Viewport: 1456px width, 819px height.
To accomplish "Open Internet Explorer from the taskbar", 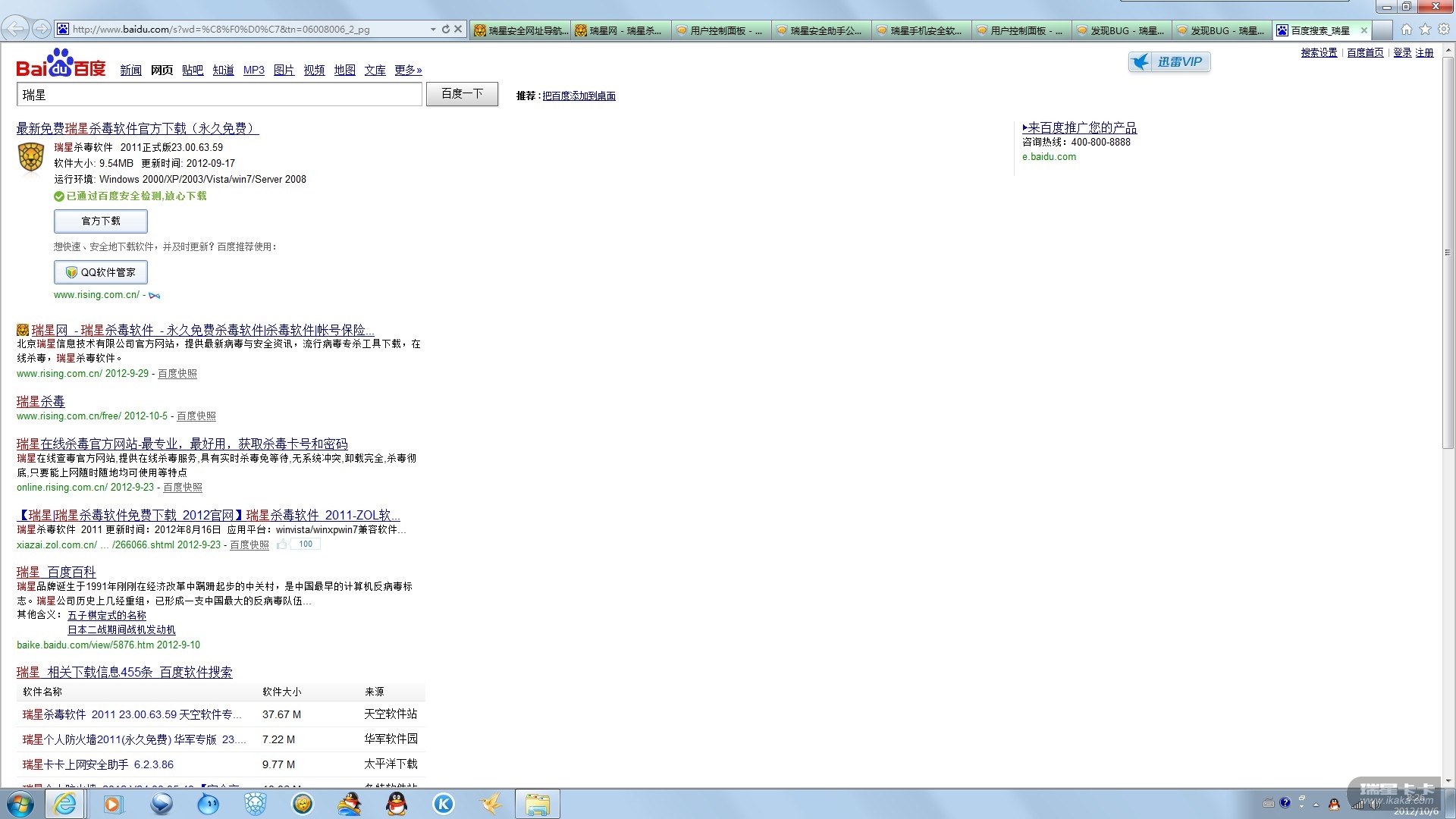I will (65, 804).
